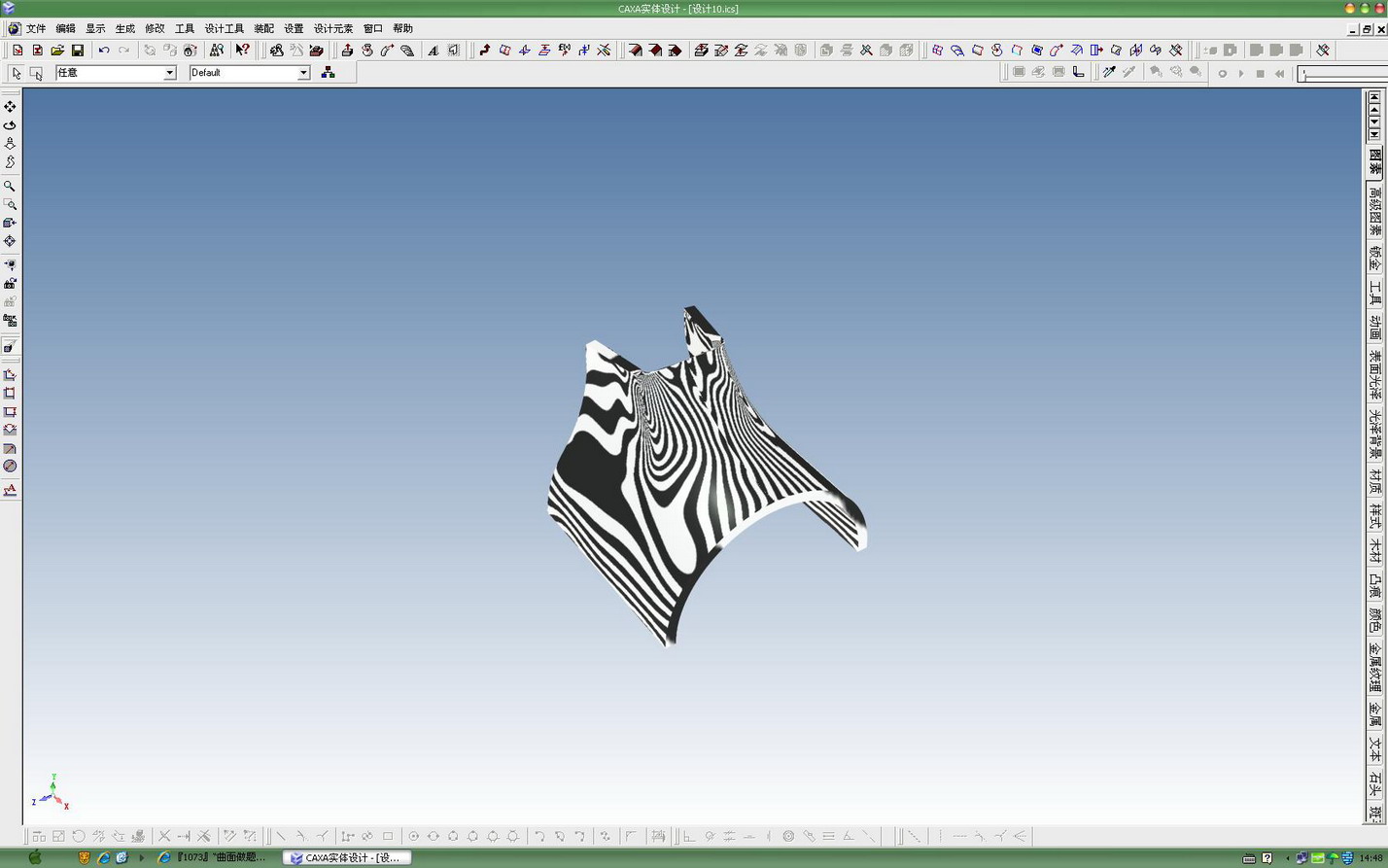Image resolution: width=1388 pixels, height=868 pixels.
Task: Open design tree icon beside Default dropdown
Action: (x=328, y=73)
